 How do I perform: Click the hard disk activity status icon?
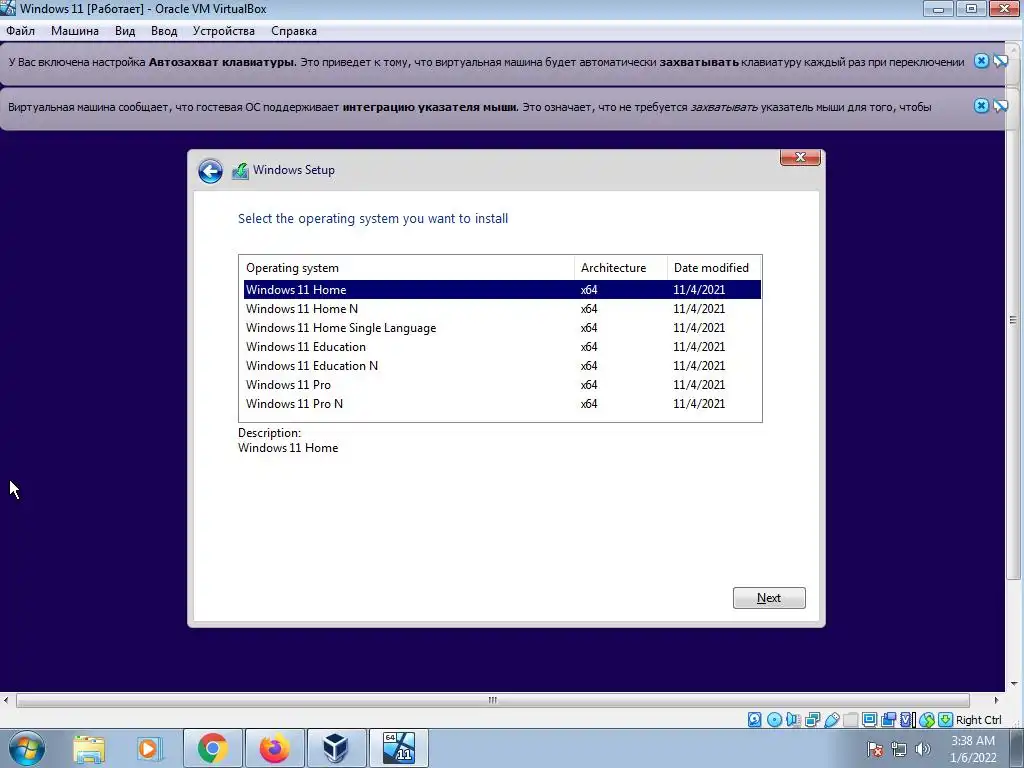754,720
